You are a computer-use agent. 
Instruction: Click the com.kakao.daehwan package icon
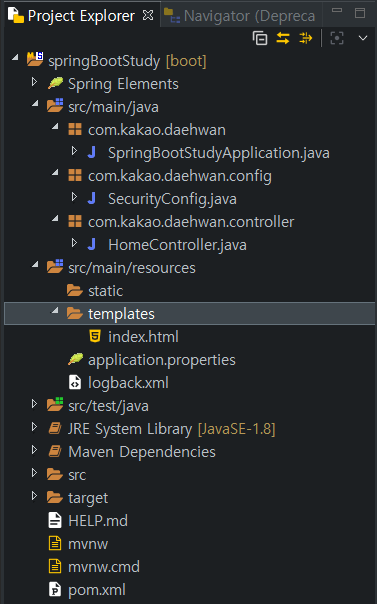click(75, 129)
